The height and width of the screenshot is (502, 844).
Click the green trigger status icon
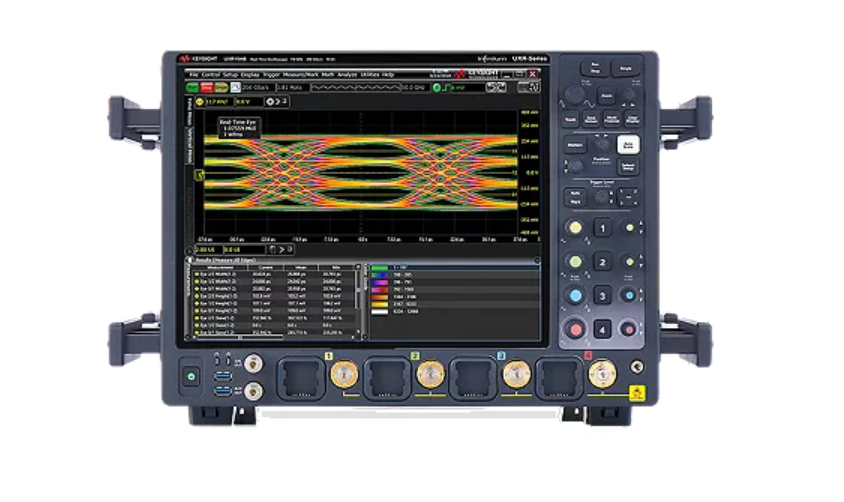tap(437, 87)
